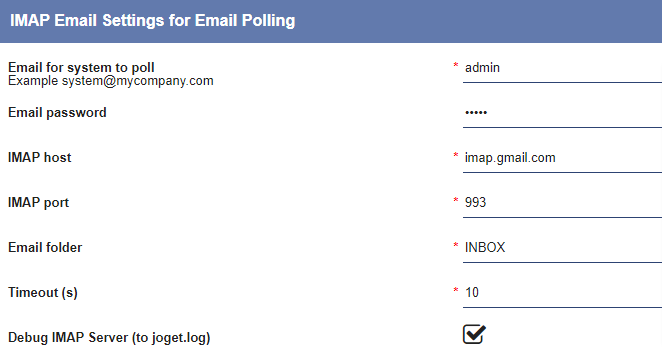Click the Debug IMAP Server label text

(x=109, y=338)
